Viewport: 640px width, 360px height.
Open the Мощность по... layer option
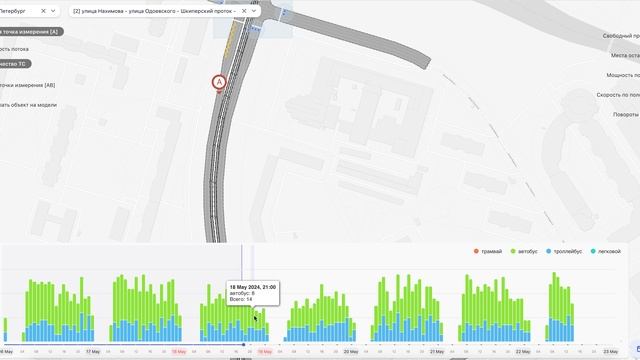click(x=623, y=75)
